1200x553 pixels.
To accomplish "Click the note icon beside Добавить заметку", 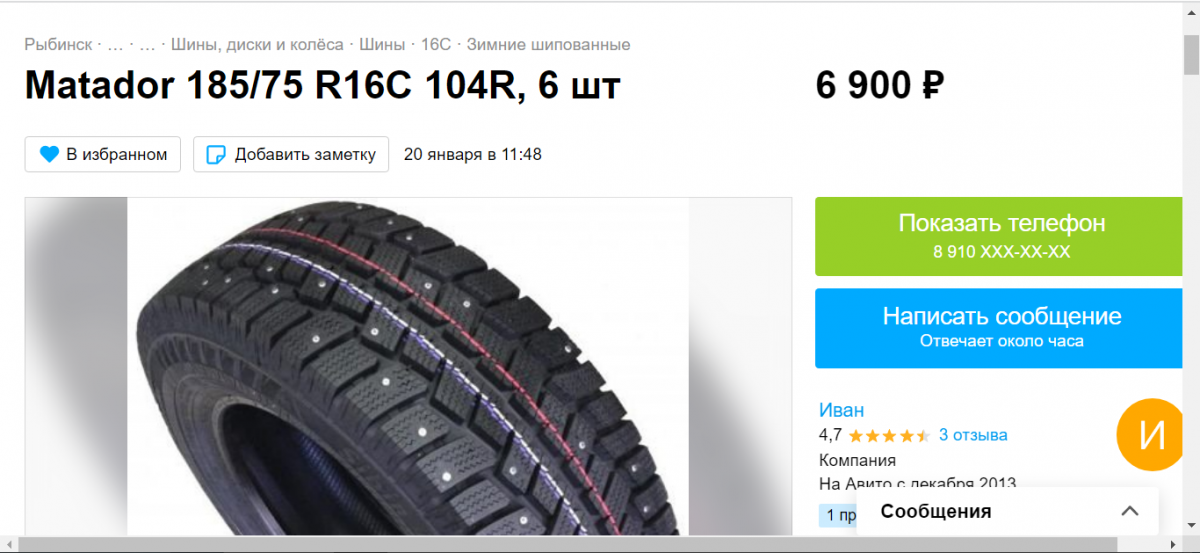I will point(215,155).
